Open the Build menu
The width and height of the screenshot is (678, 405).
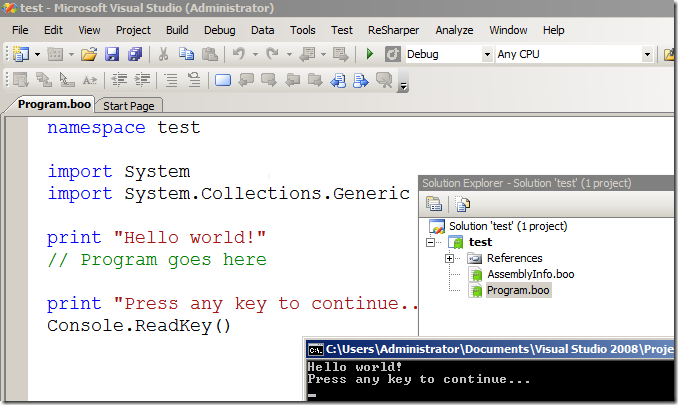(x=177, y=30)
